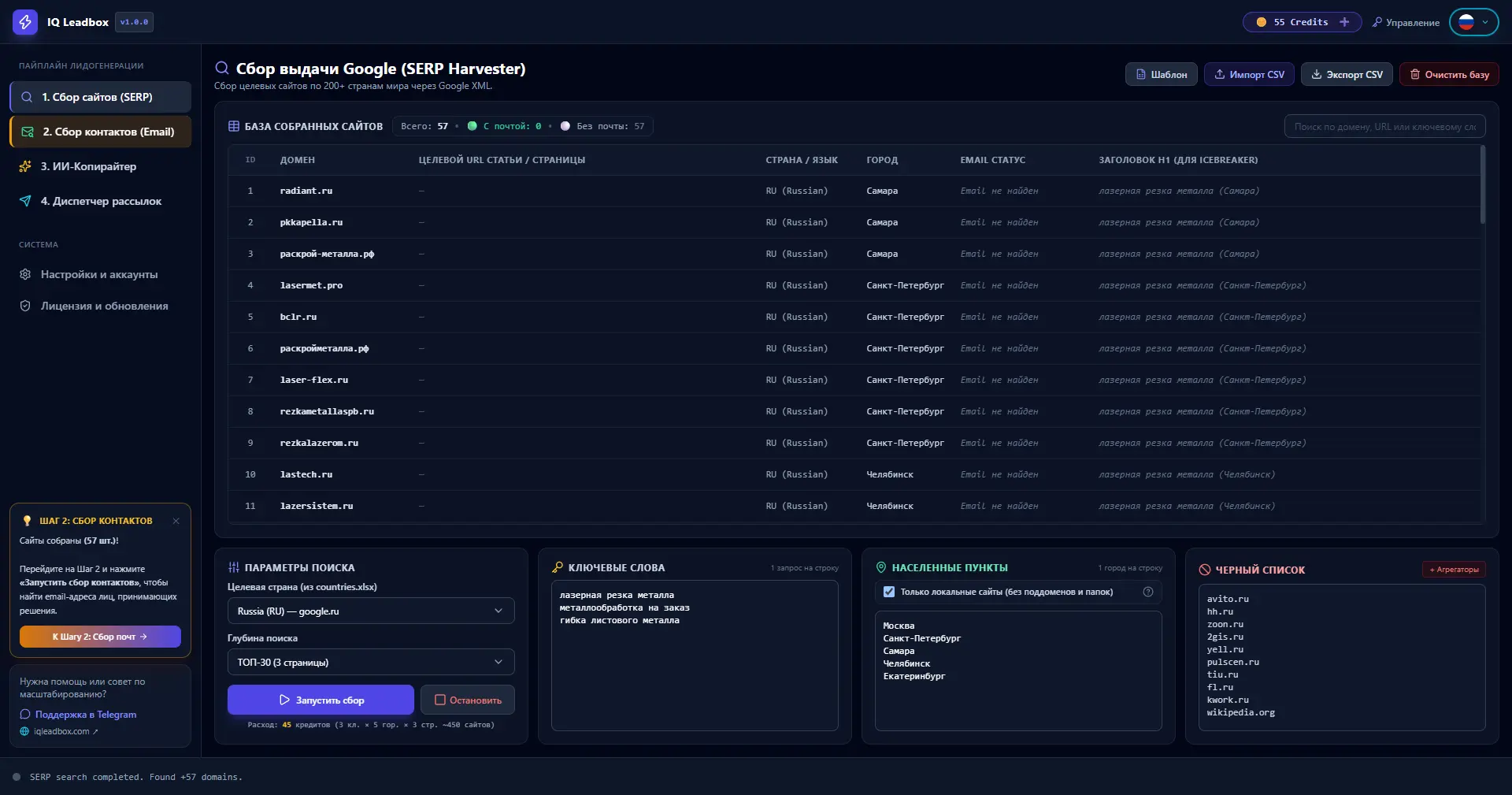Click the key icon beside Управление
The width and height of the screenshot is (1512, 795).
[x=1377, y=22]
